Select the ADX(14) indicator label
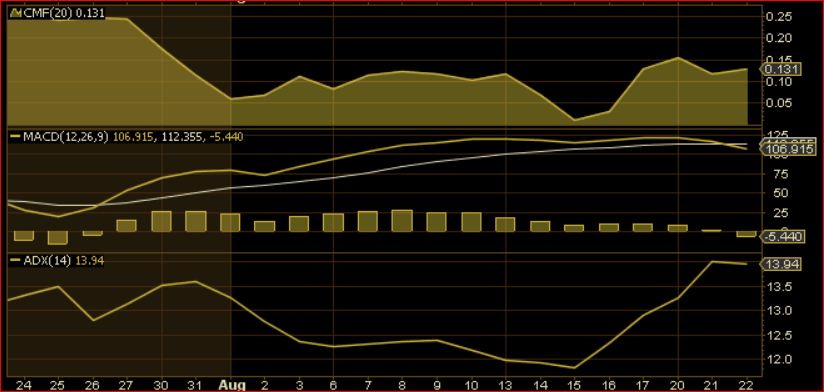The image size is (824, 392). (x=47, y=261)
